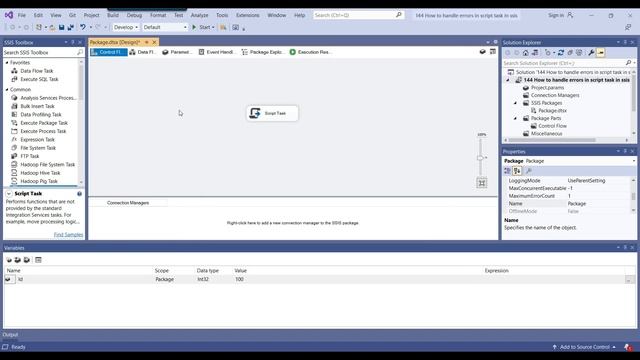640x360 pixels.
Task: Click value 100 of Id variable
Action: click(239, 280)
